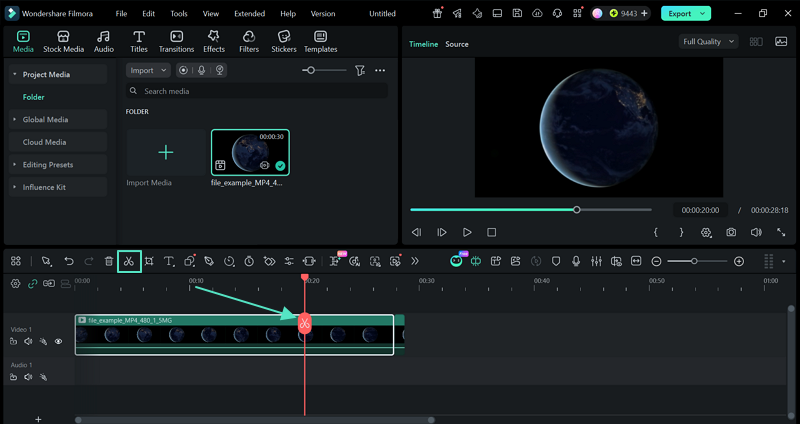This screenshot has height=424, width=800.
Task: Mute the Video 1 track
Action: 29,341
